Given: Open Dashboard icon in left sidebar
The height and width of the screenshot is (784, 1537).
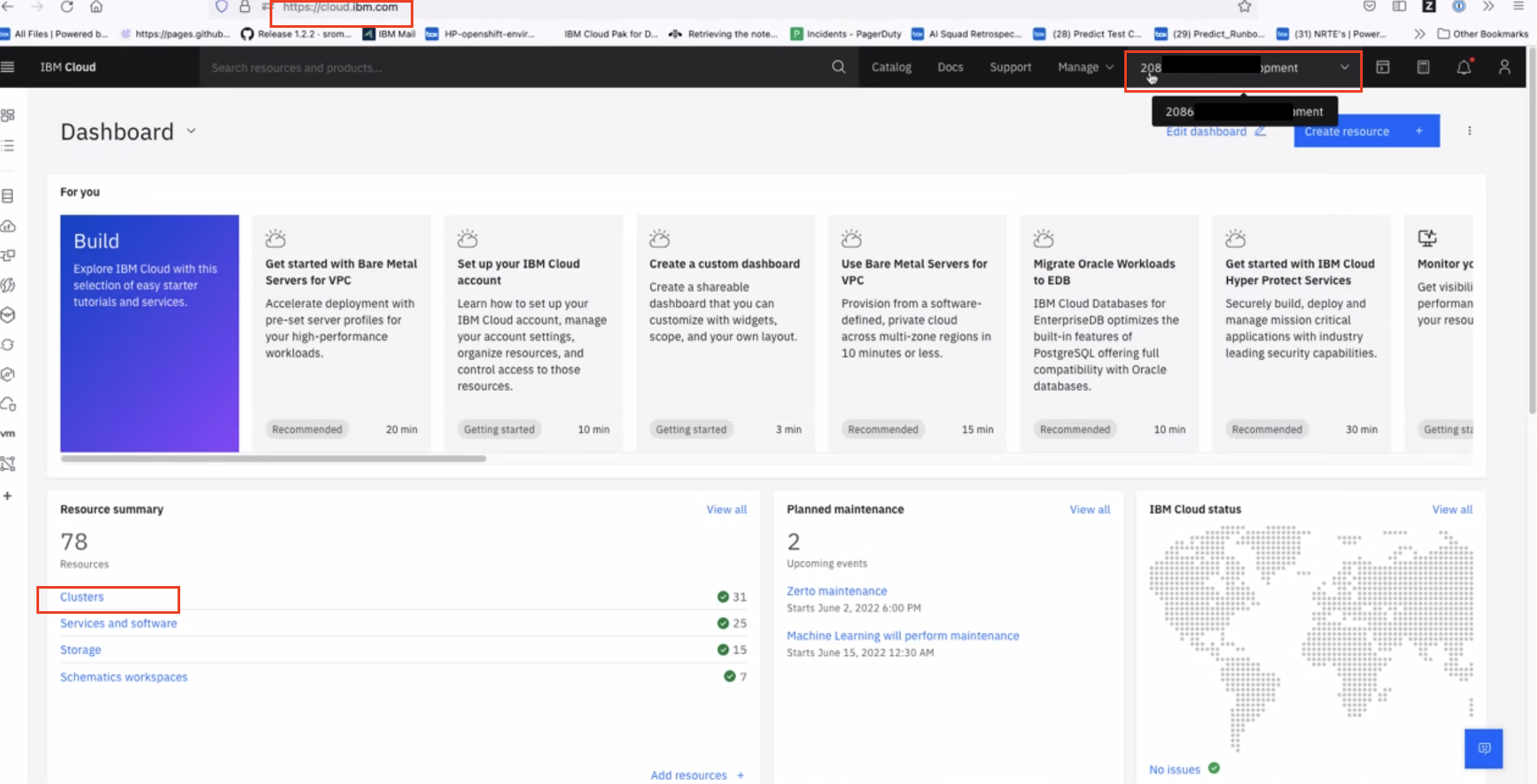Looking at the screenshot, I should 8,115.
